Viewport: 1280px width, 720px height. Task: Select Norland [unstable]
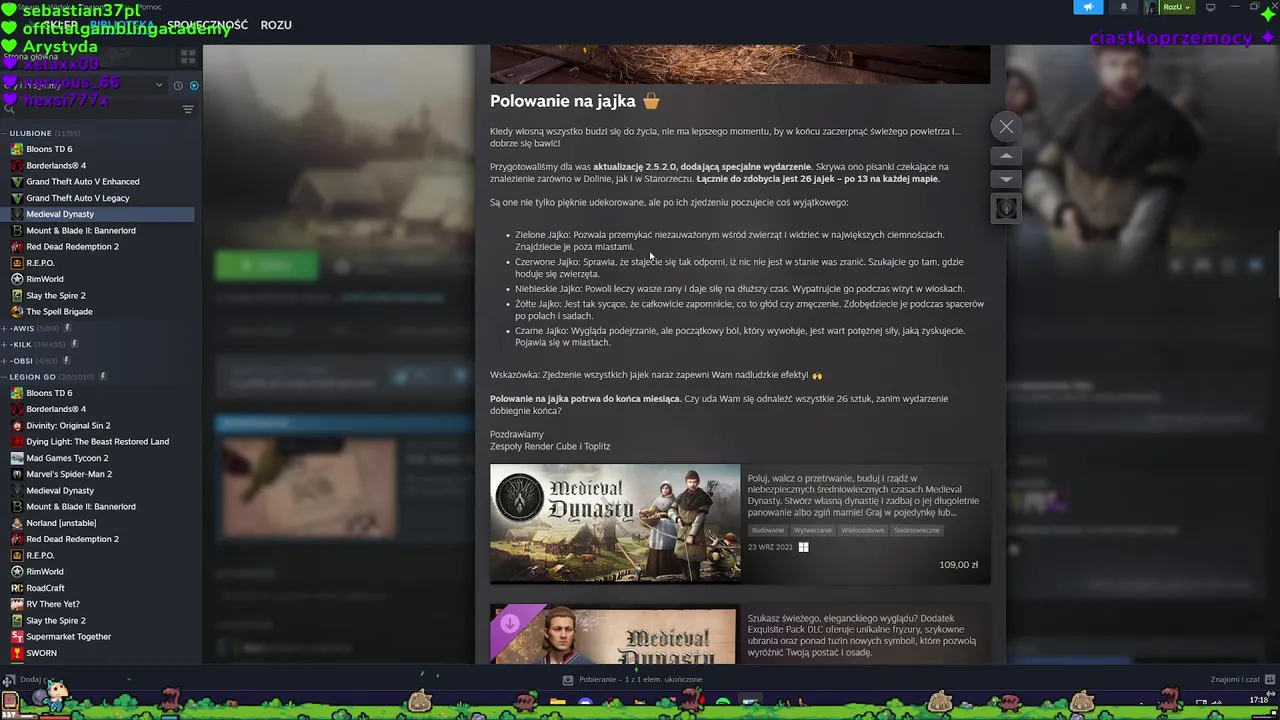coord(61,523)
